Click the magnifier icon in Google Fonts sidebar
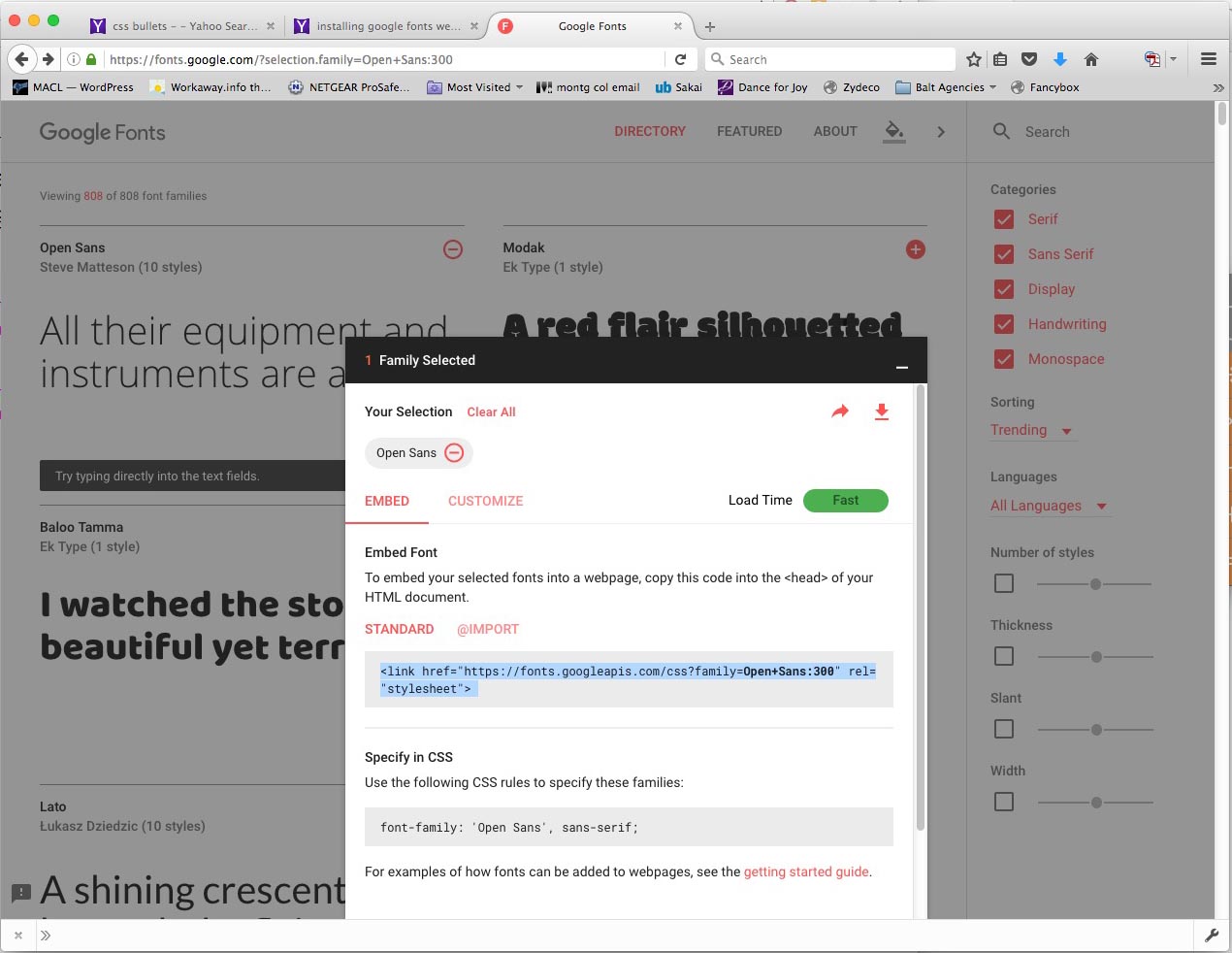The height and width of the screenshot is (953, 1232). pos(1002,131)
